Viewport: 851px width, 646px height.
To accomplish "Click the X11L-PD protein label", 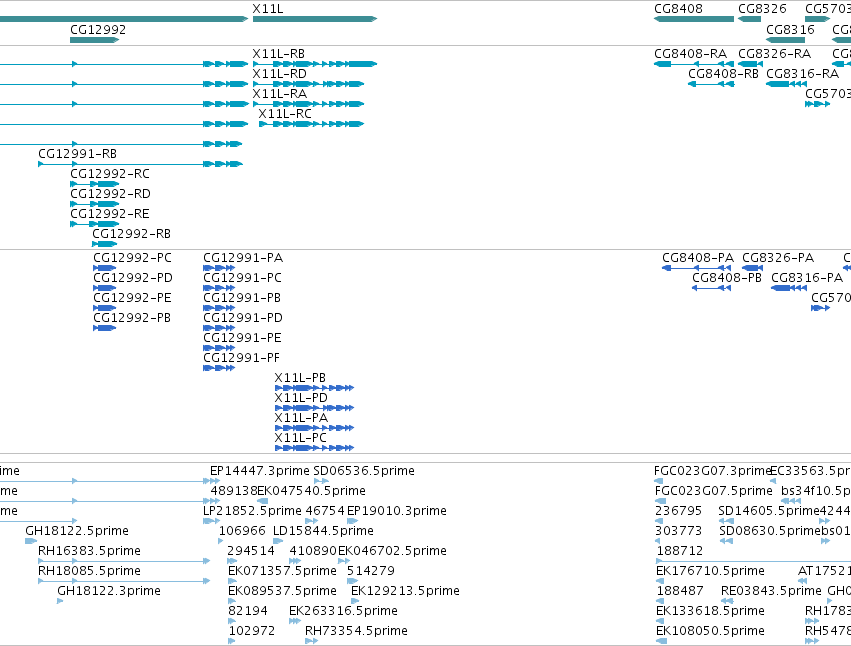I will pos(301,398).
